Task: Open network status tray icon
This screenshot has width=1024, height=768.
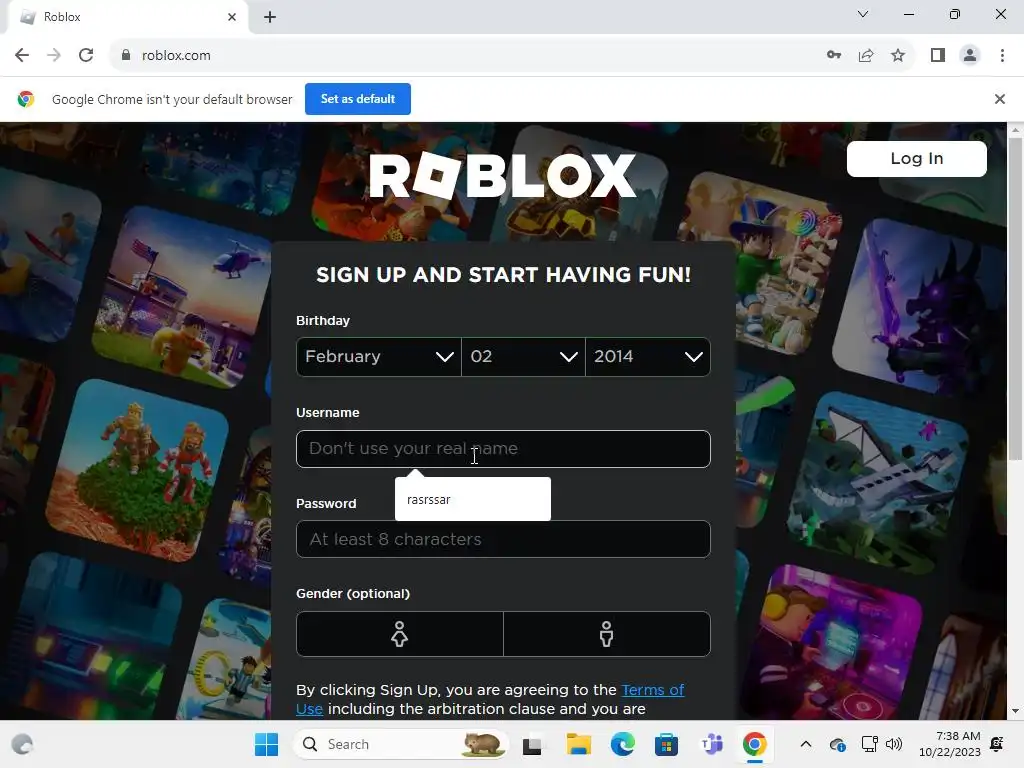Action: click(x=869, y=744)
